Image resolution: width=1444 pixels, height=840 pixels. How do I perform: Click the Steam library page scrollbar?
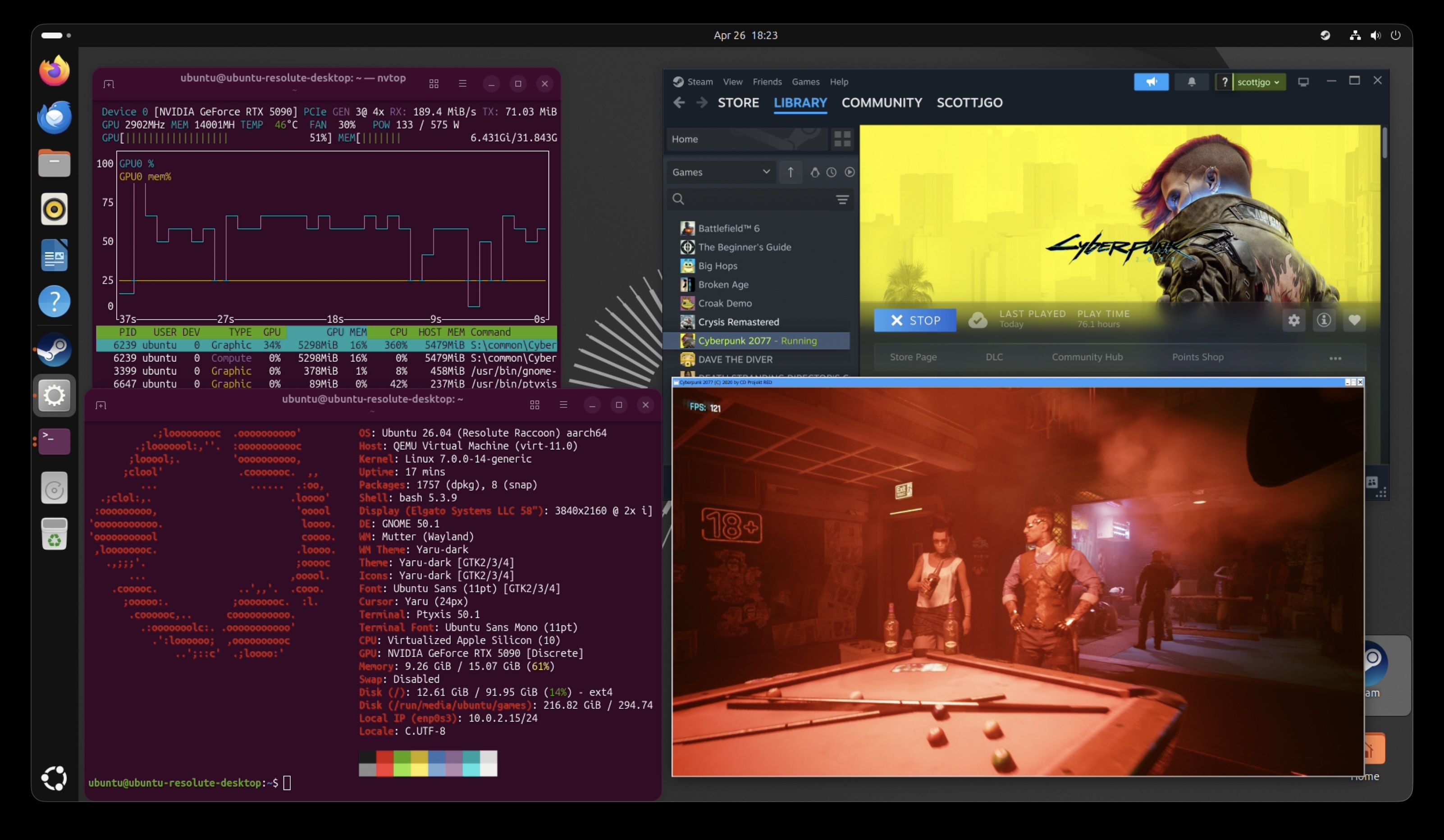(x=1385, y=143)
